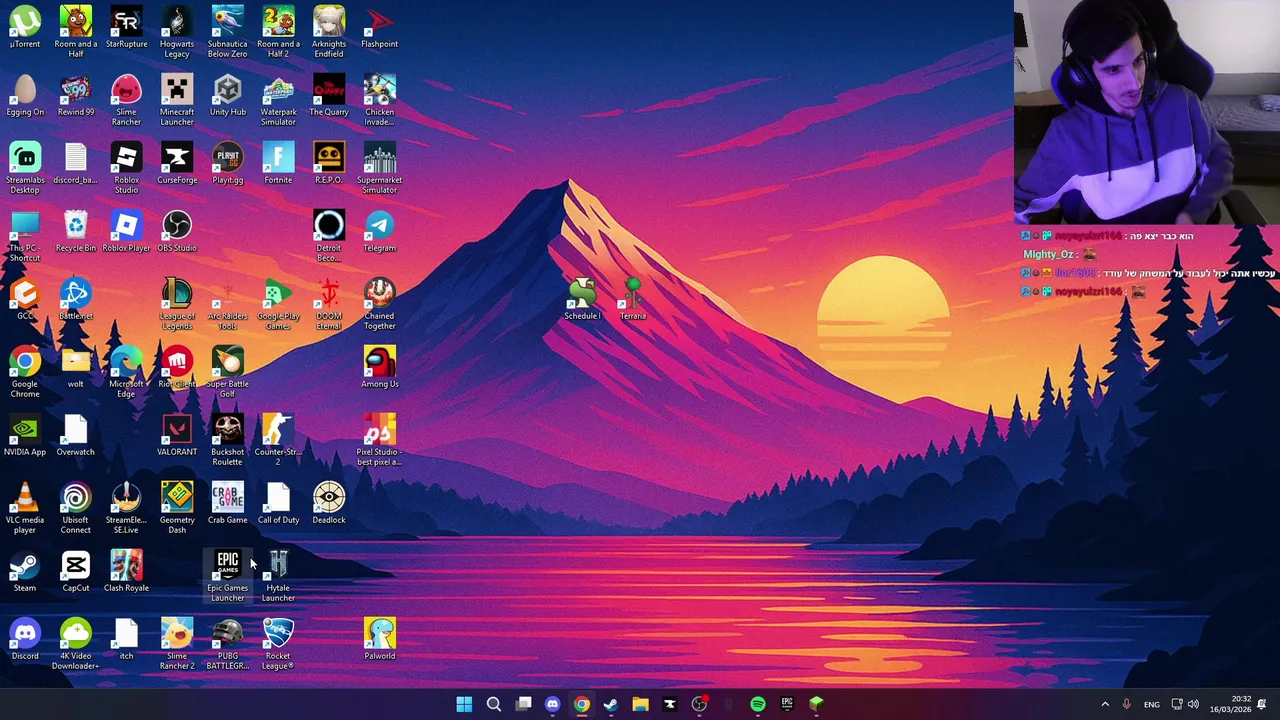
Task: Open the Windows Start menu
Action: (464, 704)
